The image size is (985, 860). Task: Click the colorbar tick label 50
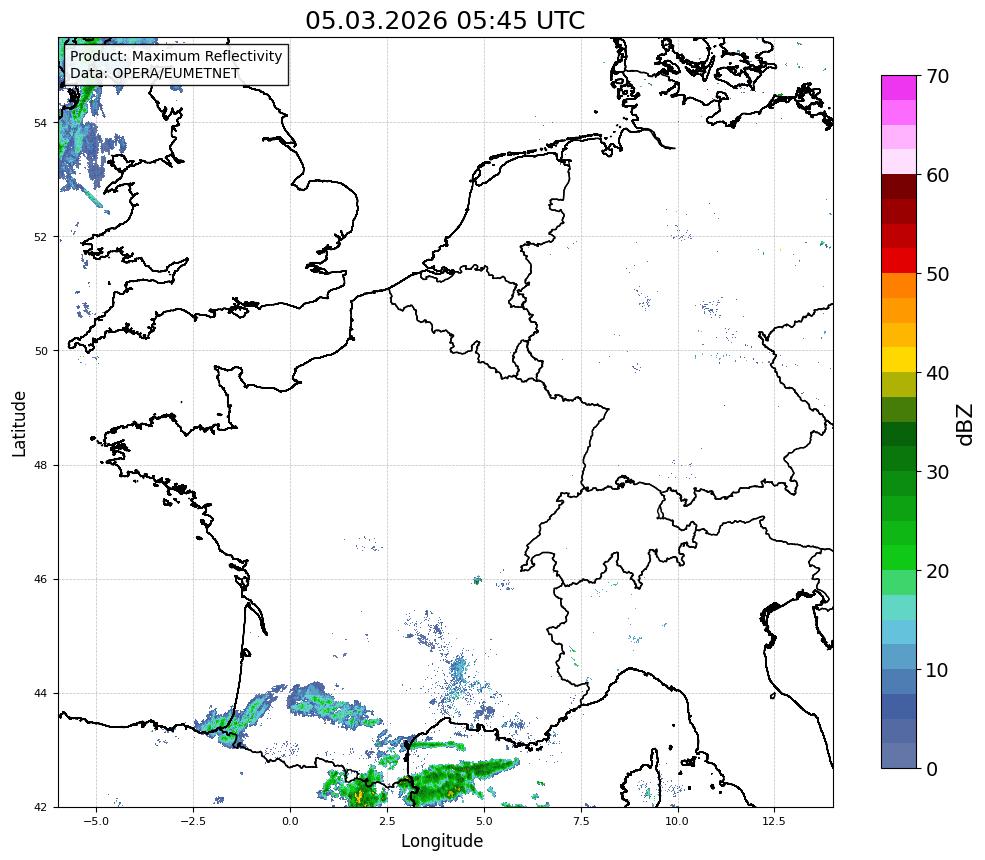click(x=937, y=274)
